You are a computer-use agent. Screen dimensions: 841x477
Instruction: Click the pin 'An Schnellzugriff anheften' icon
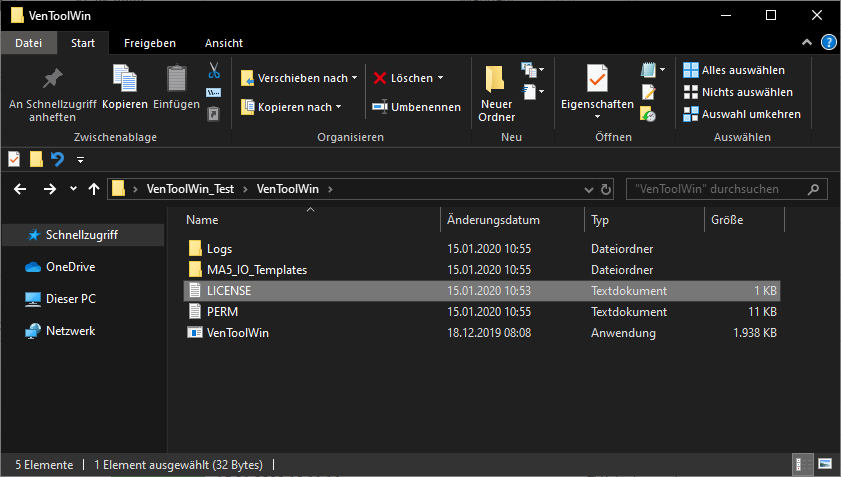[52, 79]
